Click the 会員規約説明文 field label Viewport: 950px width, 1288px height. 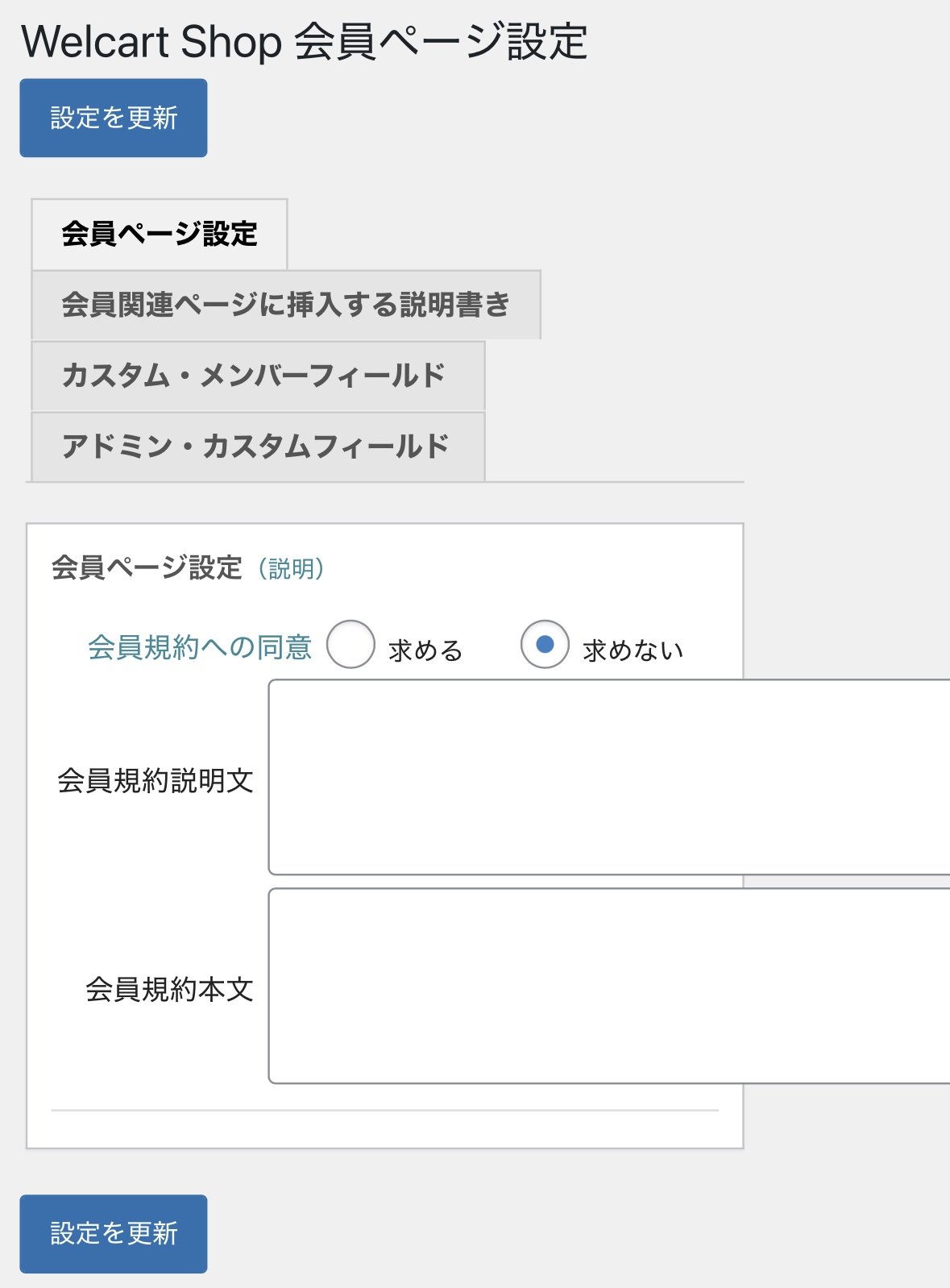click(156, 780)
